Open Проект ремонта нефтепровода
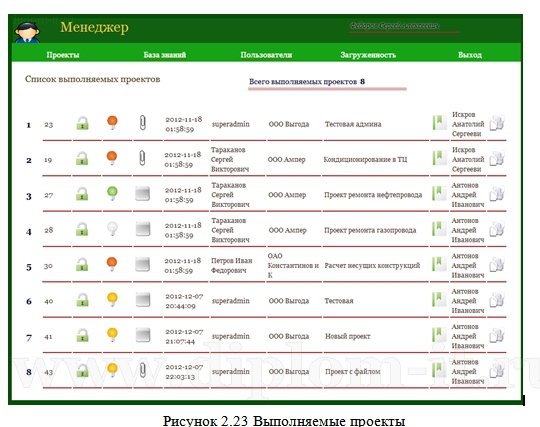 click(x=373, y=195)
